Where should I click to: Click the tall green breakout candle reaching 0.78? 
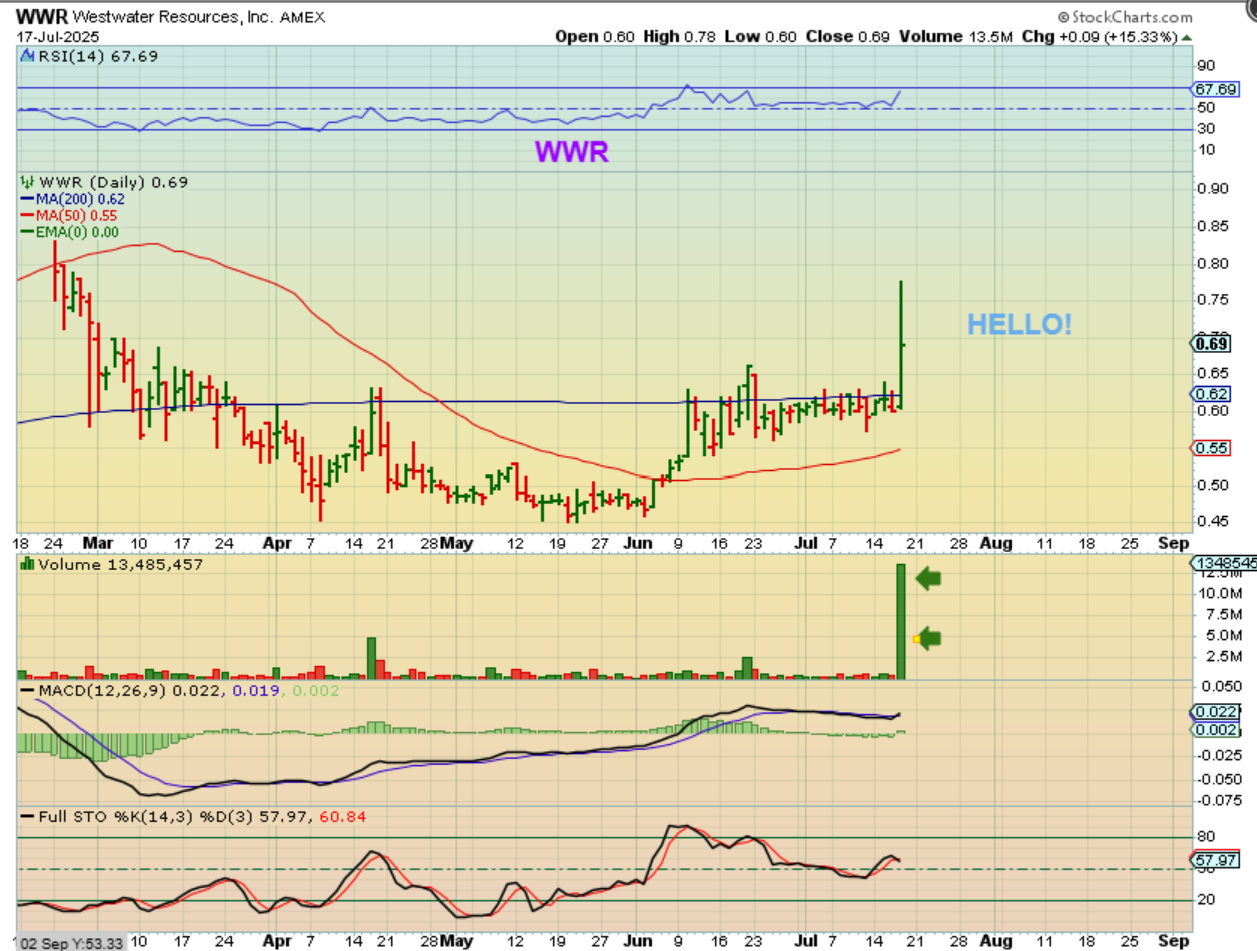[x=901, y=344]
